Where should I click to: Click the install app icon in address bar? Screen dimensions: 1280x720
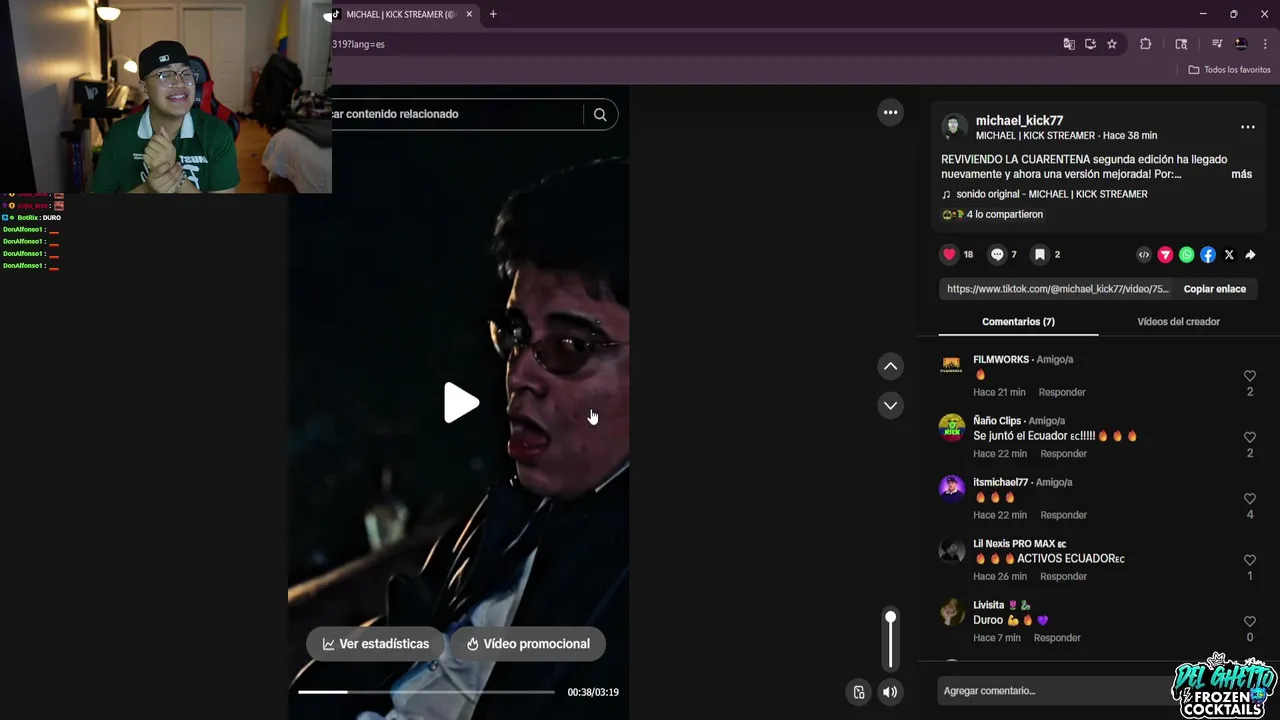coord(1090,44)
